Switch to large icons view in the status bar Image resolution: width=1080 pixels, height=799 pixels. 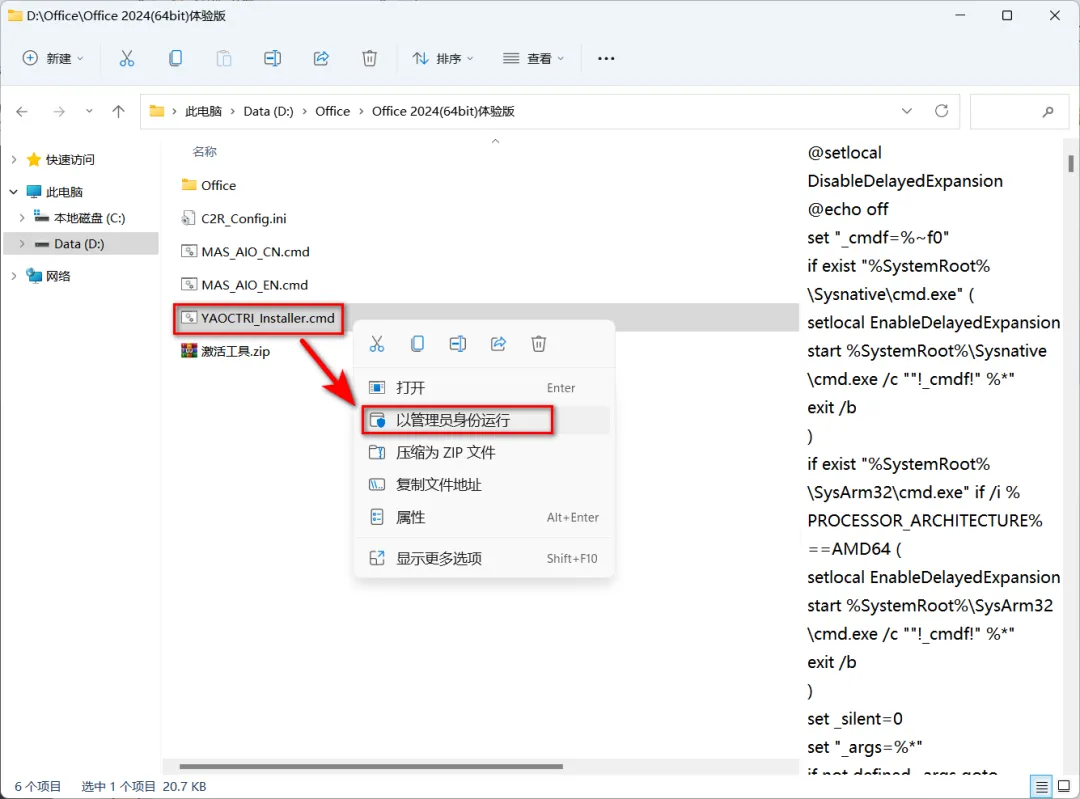point(1064,786)
